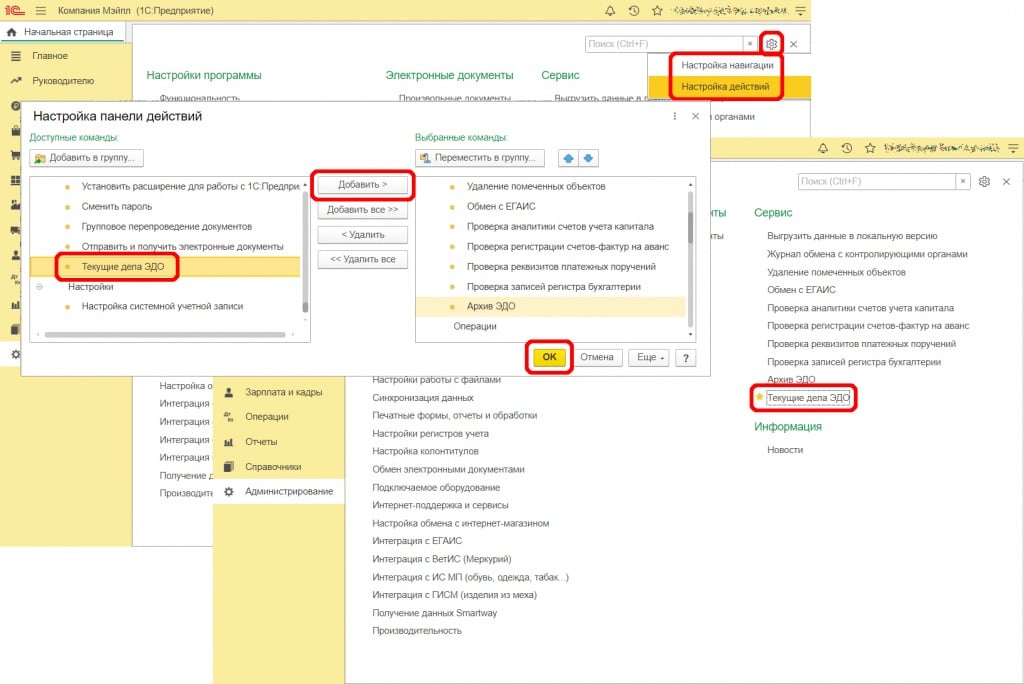The image size is (1024, 684).
Task: Open the Справочники sidebar section
Action: click(x=272, y=466)
